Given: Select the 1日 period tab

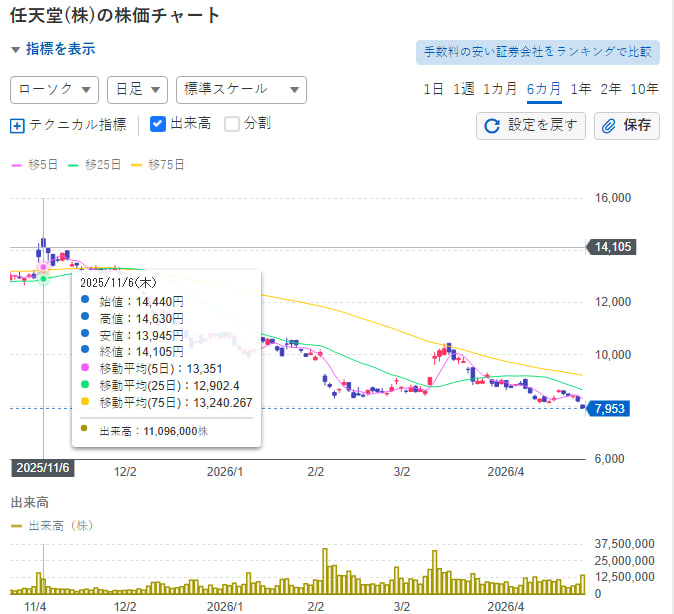Looking at the screenshot, I should (433, 89).
